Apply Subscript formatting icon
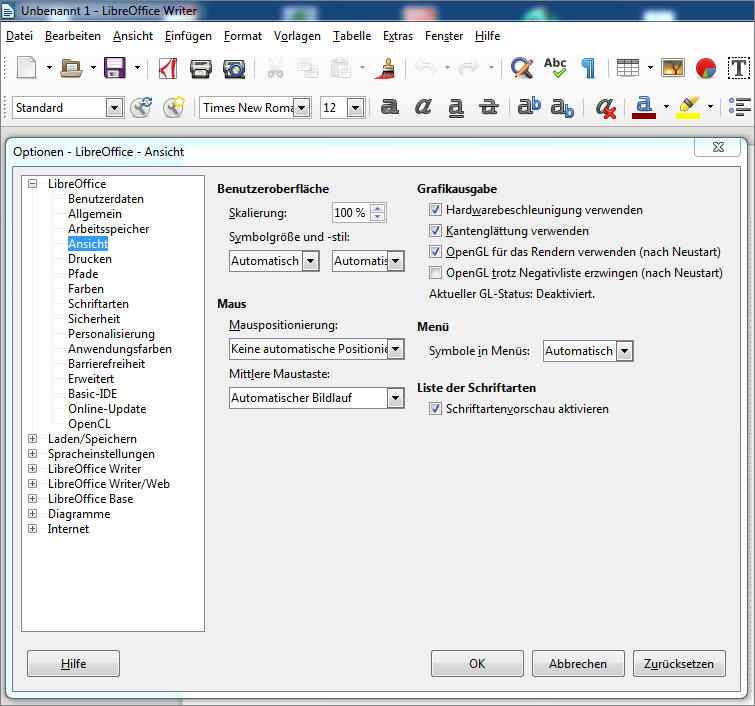The height and width of the screenshot is (706, 755). coord(562,108)
